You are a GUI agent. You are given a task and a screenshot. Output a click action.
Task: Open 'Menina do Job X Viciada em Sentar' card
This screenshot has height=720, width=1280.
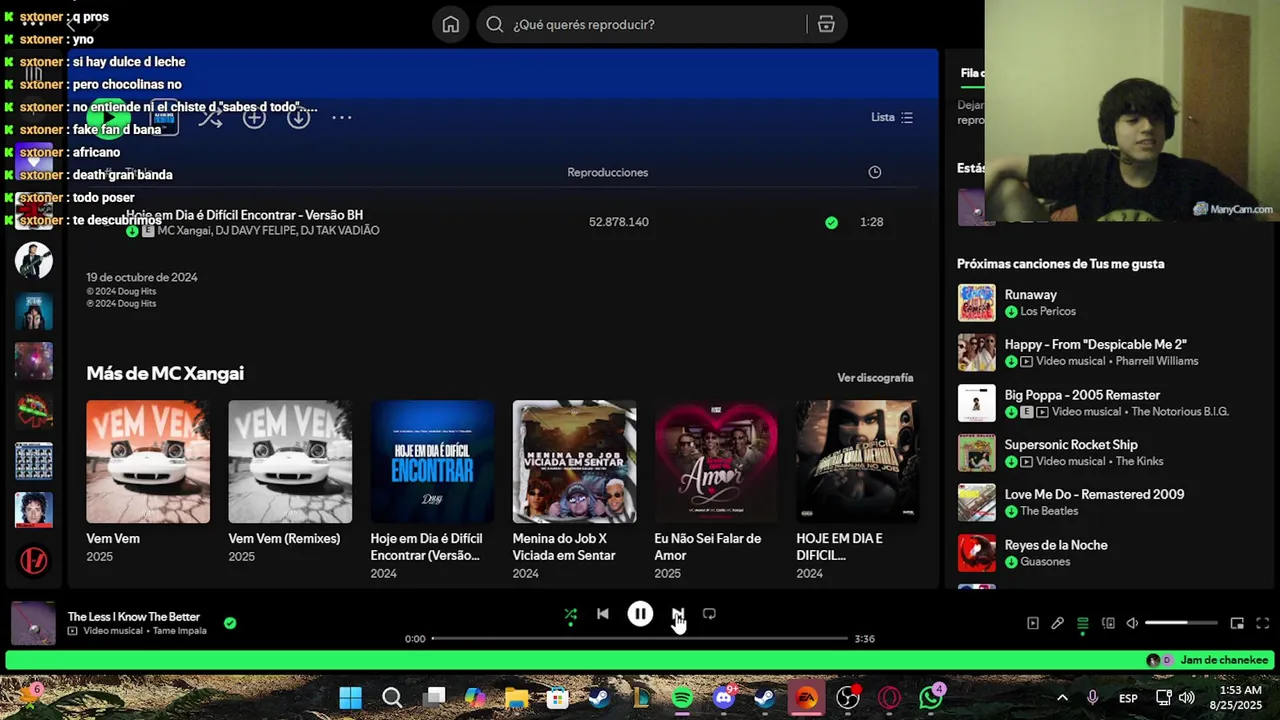(x=574, y=490)
